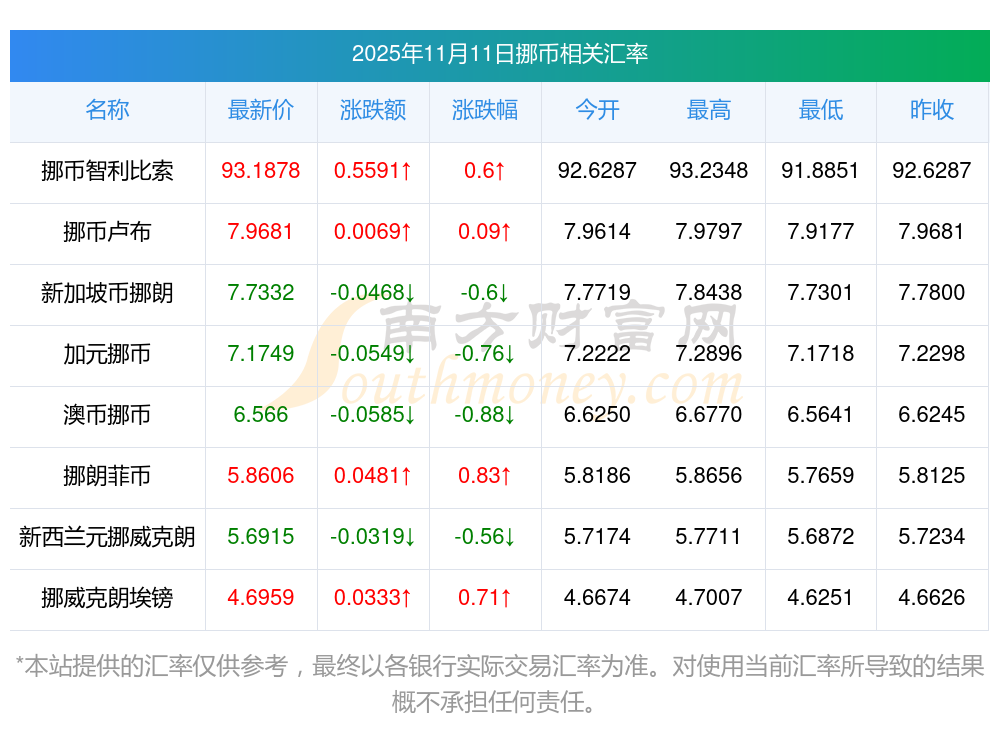Click open value 7.9614
Image resolution: width=1000 pixels, height=733 pixels.
point(597,232)
